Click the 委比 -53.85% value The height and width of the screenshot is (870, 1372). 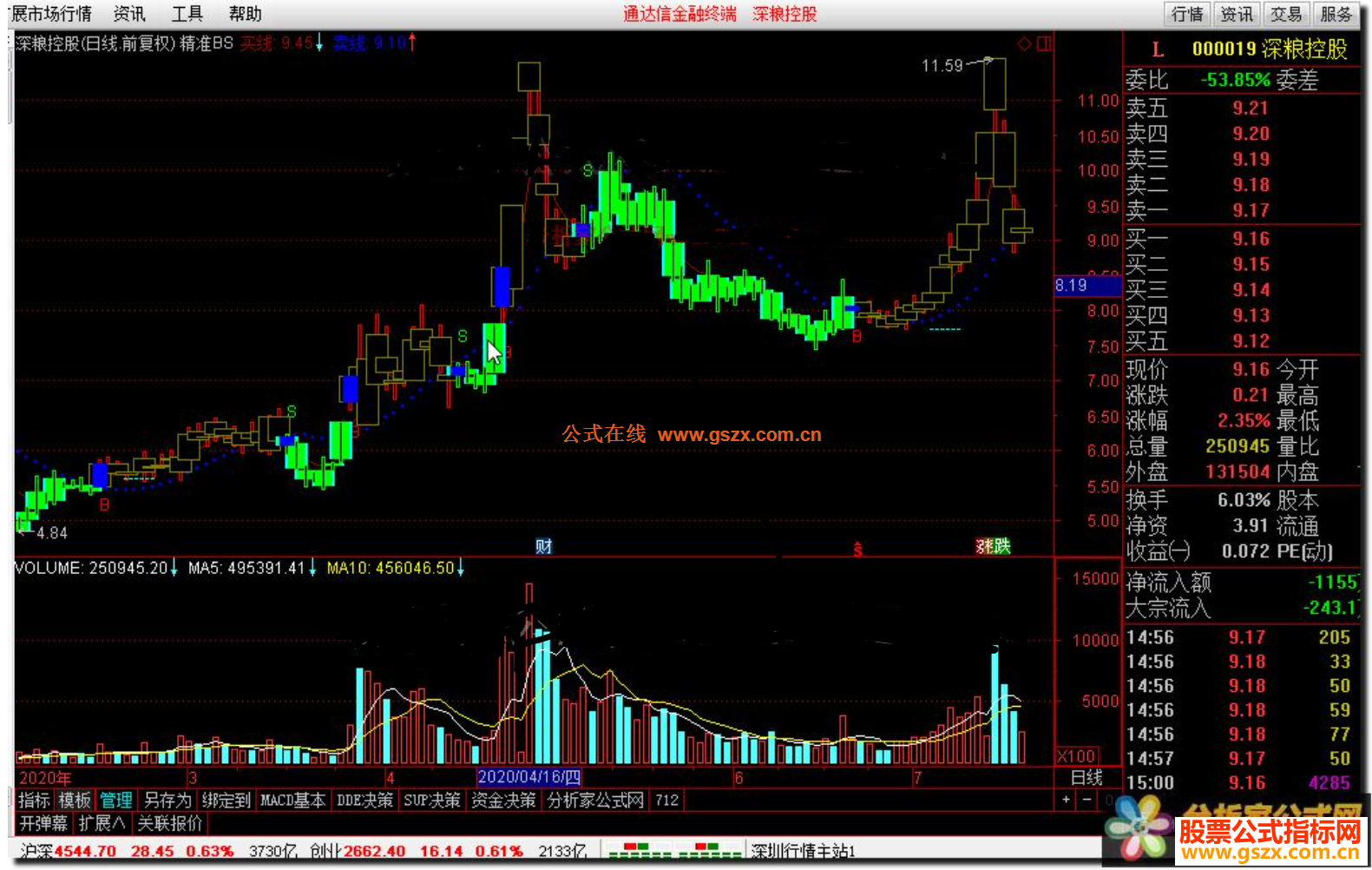[1236, 80]
